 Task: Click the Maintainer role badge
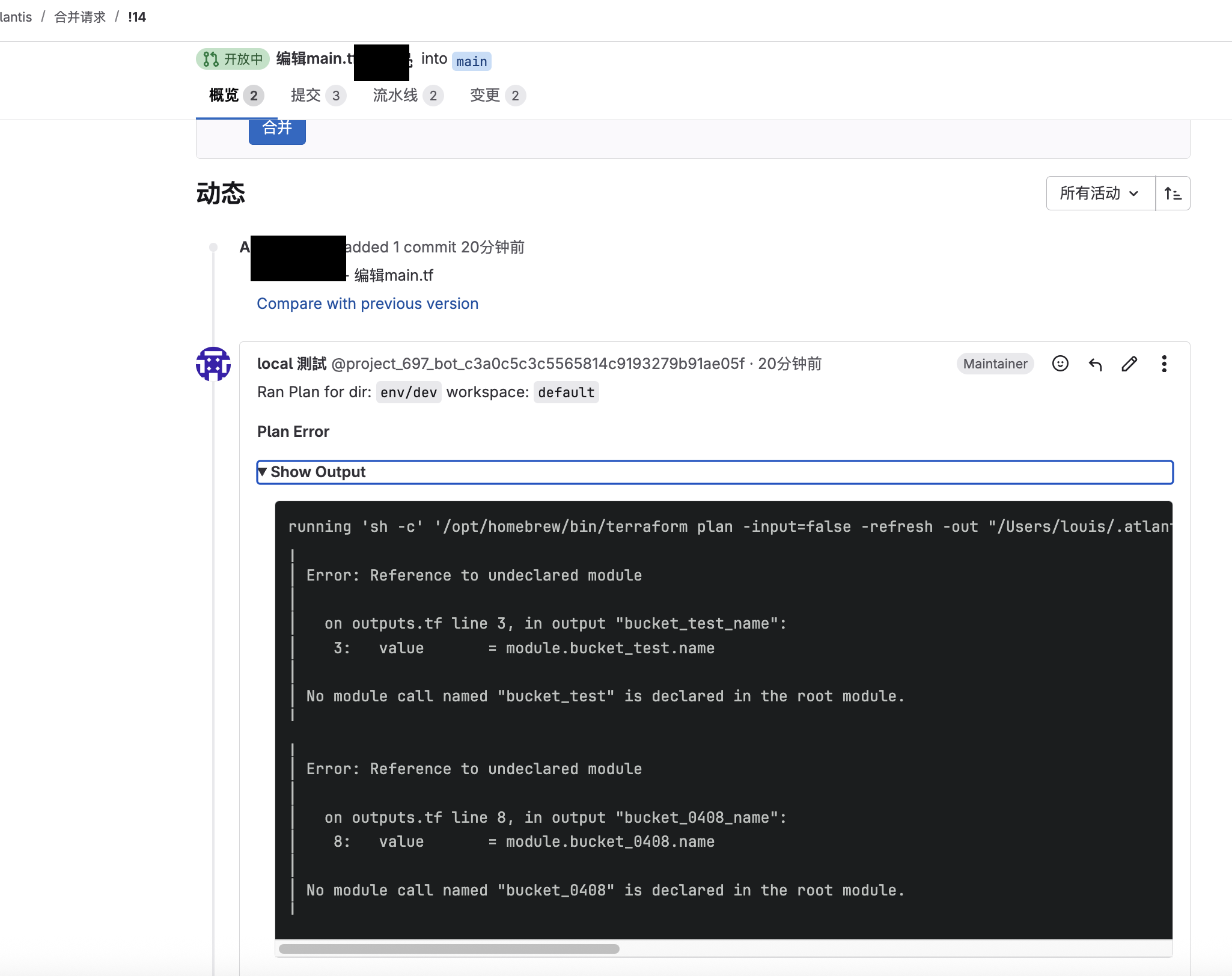pyautogui.click(x=995, y=364)
